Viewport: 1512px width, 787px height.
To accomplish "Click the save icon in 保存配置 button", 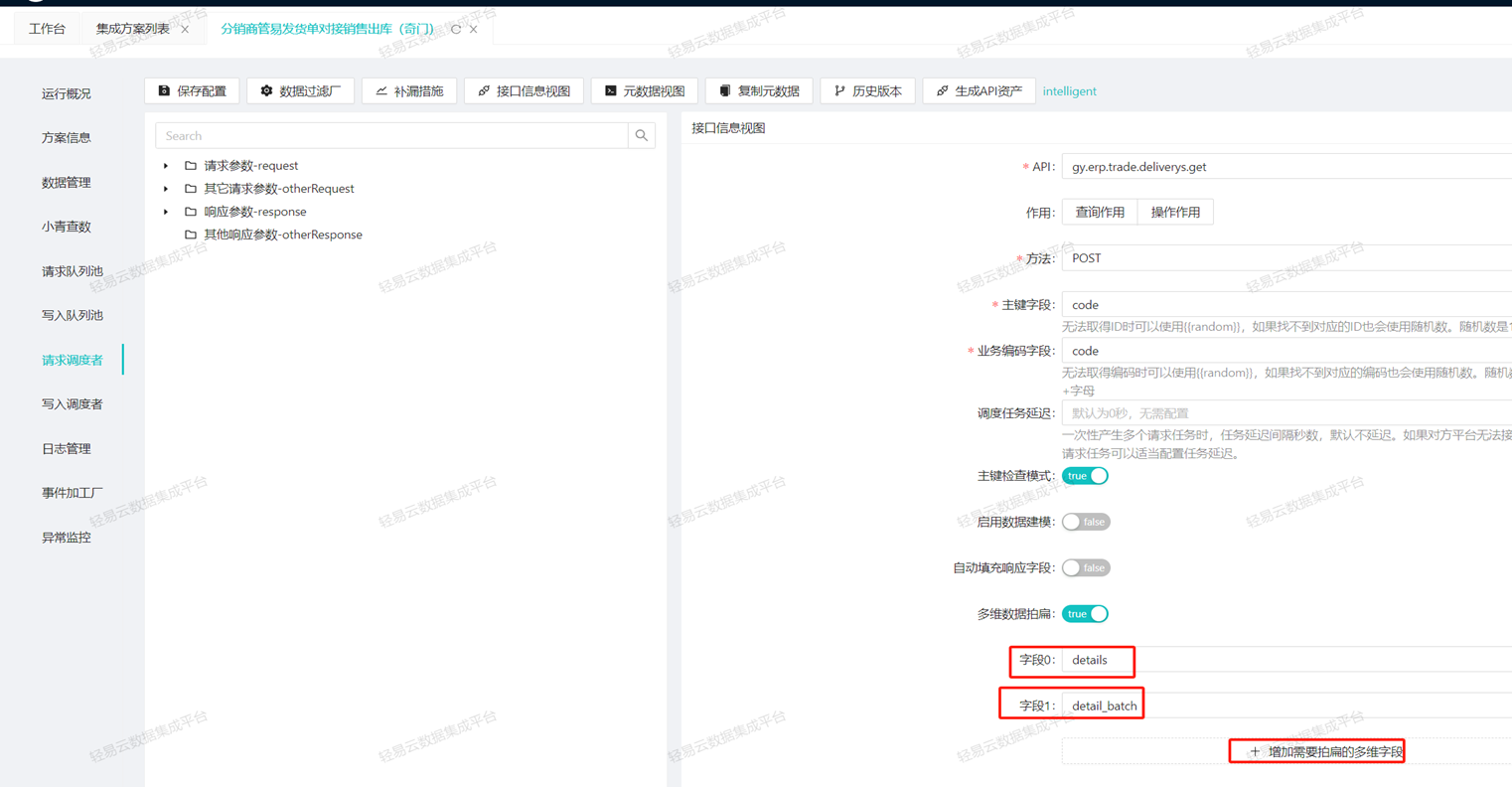I will coord(165,90).
